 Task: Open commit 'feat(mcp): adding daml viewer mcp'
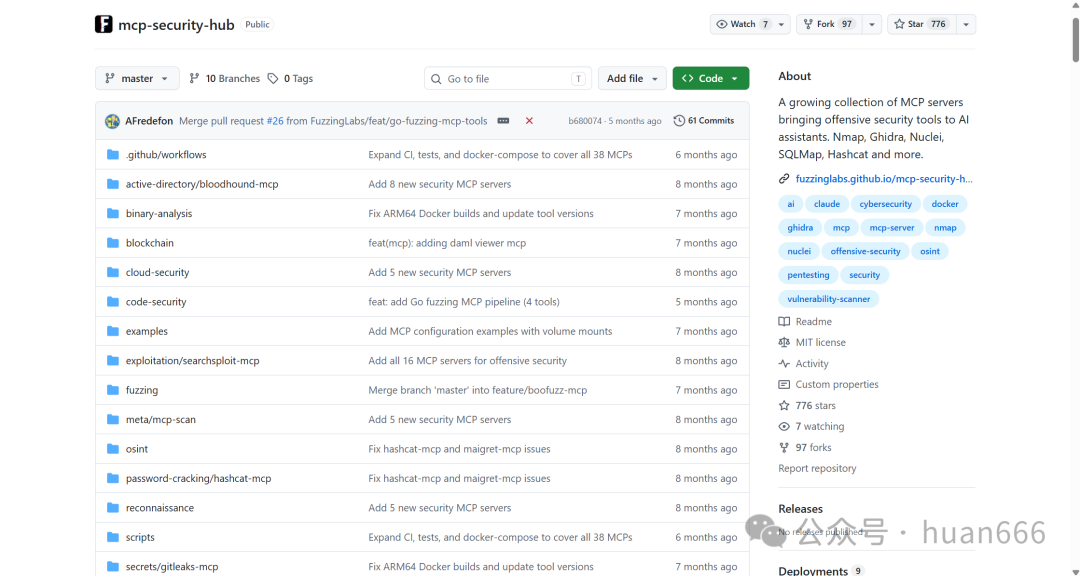447,243
